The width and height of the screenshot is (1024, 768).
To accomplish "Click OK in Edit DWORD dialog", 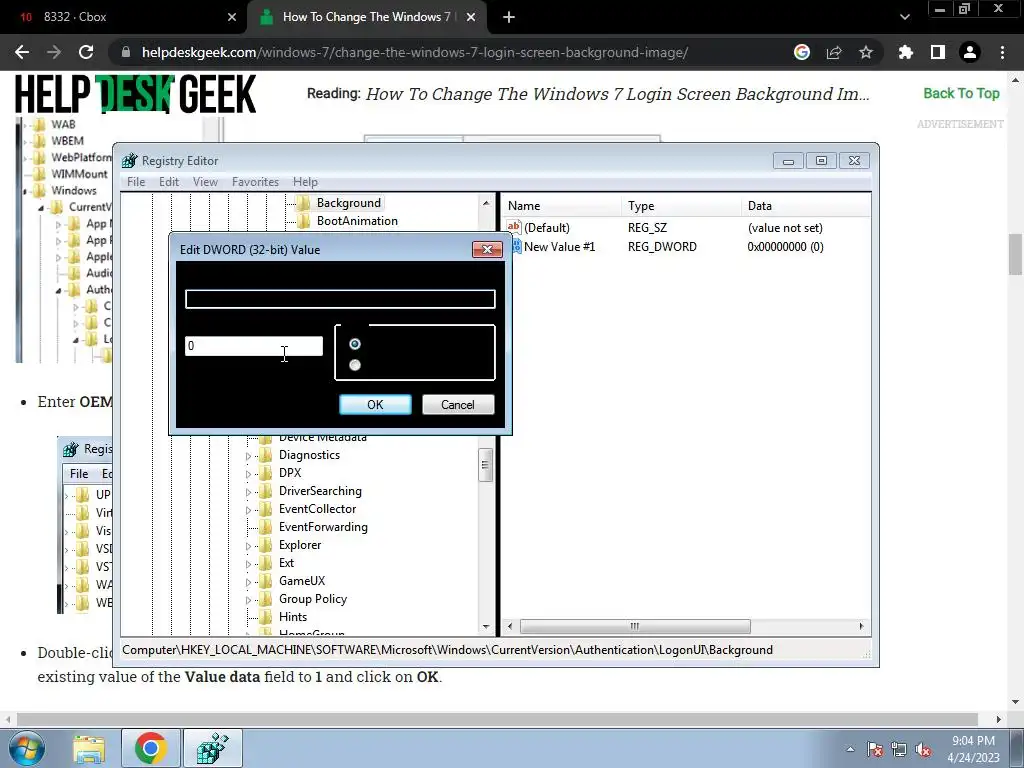I will pyautogui.click(x=376, y=404).
